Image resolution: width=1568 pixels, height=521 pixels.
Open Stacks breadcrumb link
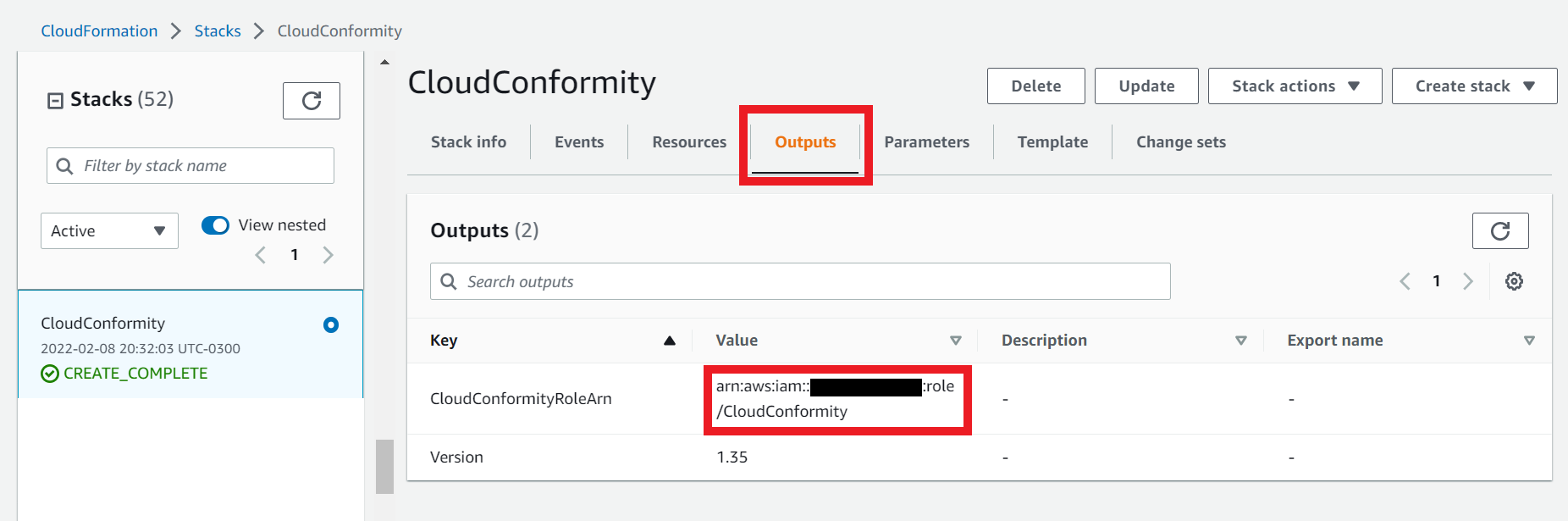click(x=218, y=31)
